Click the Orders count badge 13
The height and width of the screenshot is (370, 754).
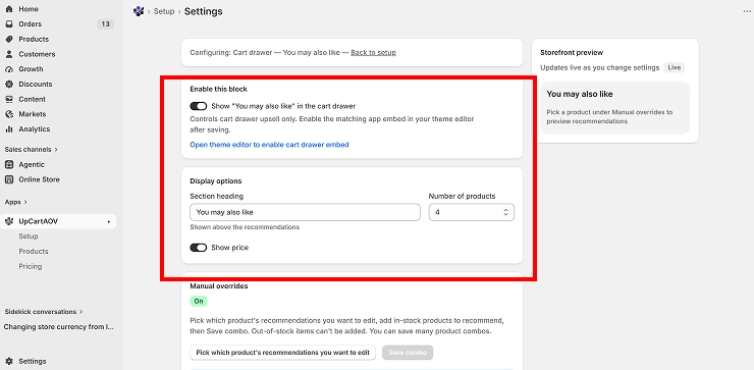point(105,24)
